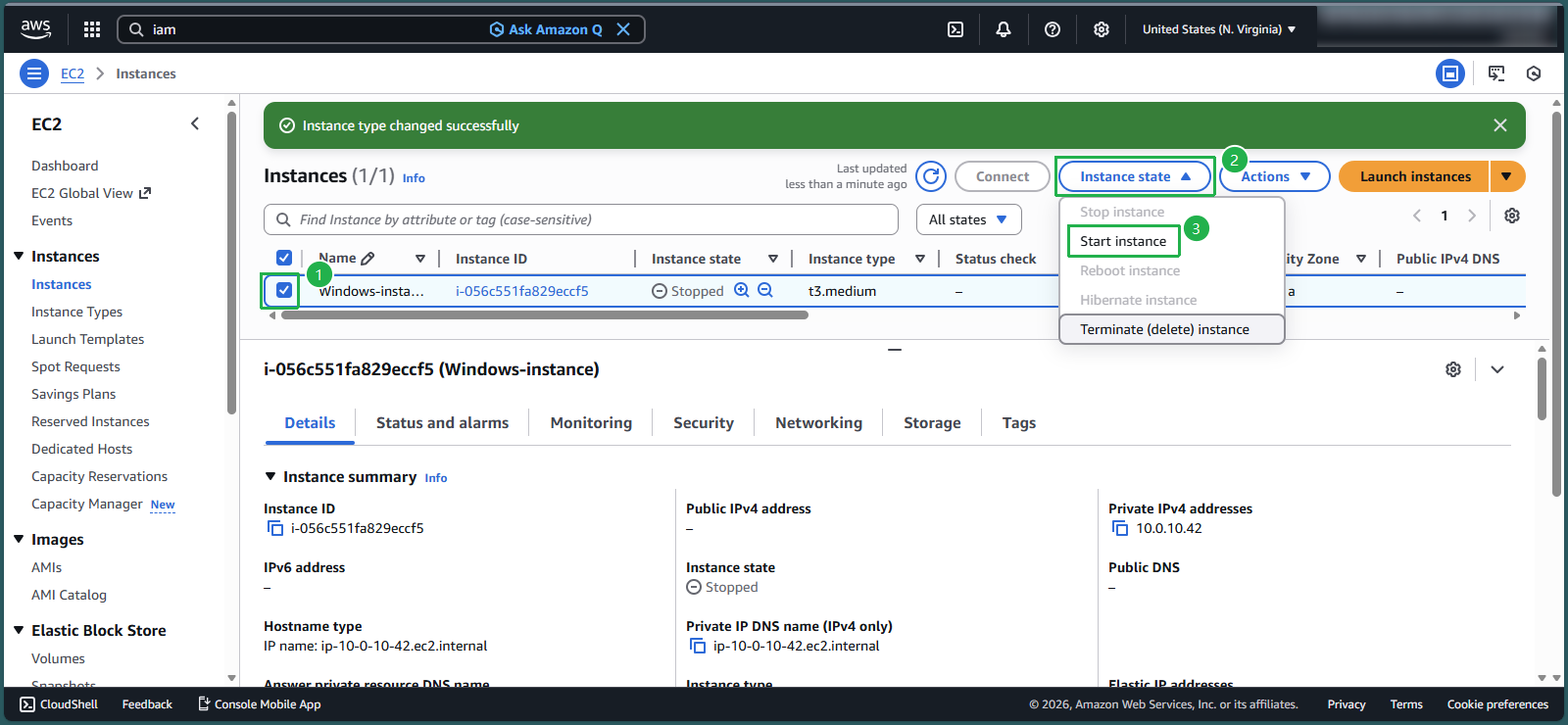This screenshot has height=725, width=1568.
Task: Uncheck the Windows-instance row checkbox
Action: (284, 290)
